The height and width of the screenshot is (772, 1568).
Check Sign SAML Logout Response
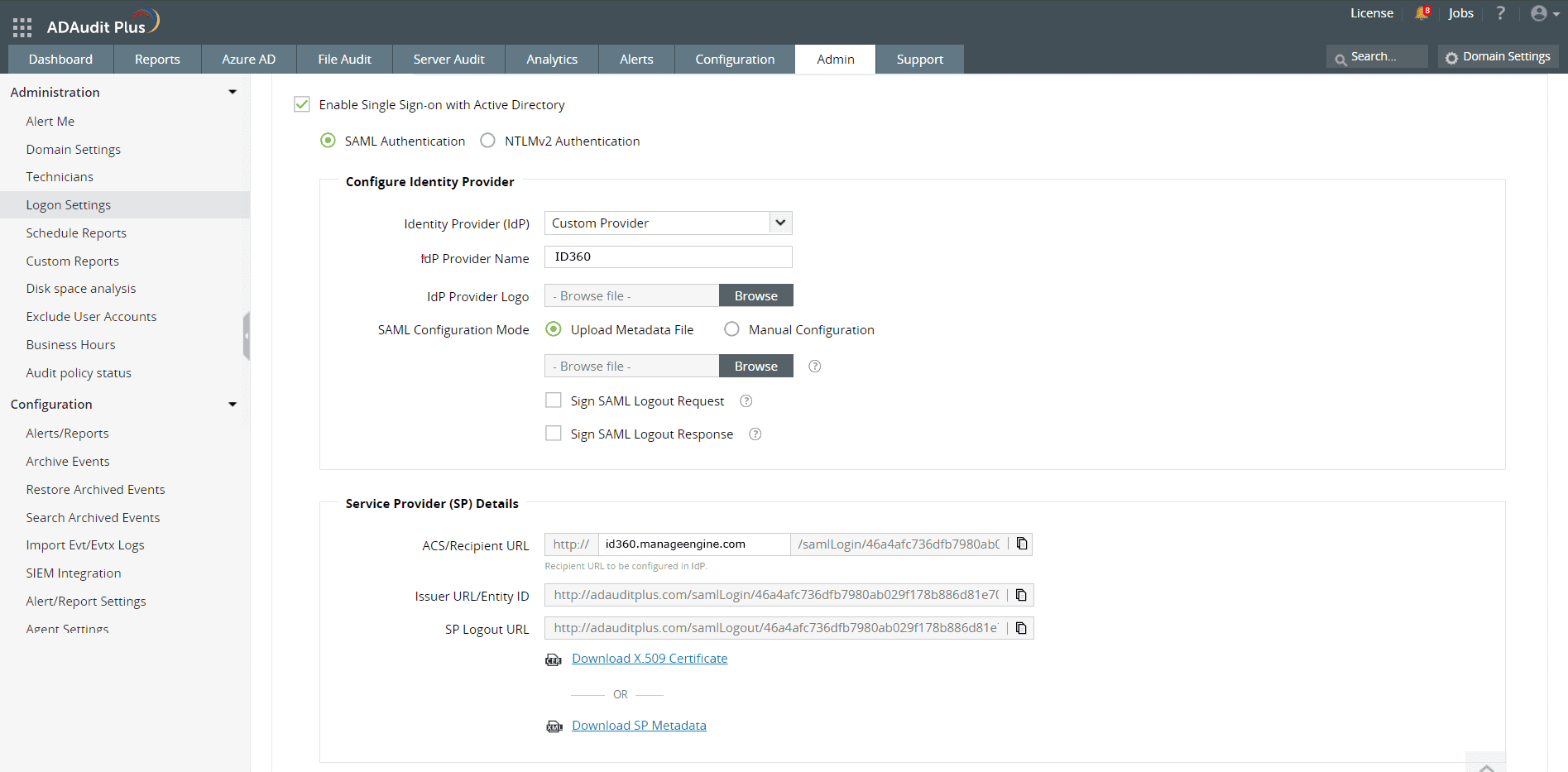pos(554,434)
